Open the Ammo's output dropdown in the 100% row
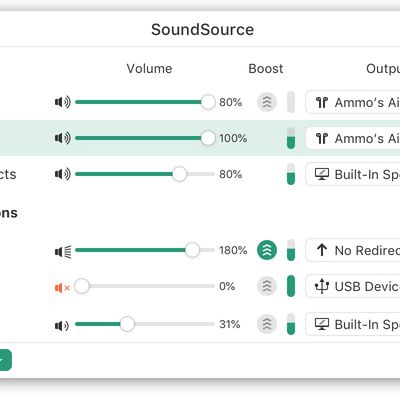This screenshot has height=400, width=400. 353,138
